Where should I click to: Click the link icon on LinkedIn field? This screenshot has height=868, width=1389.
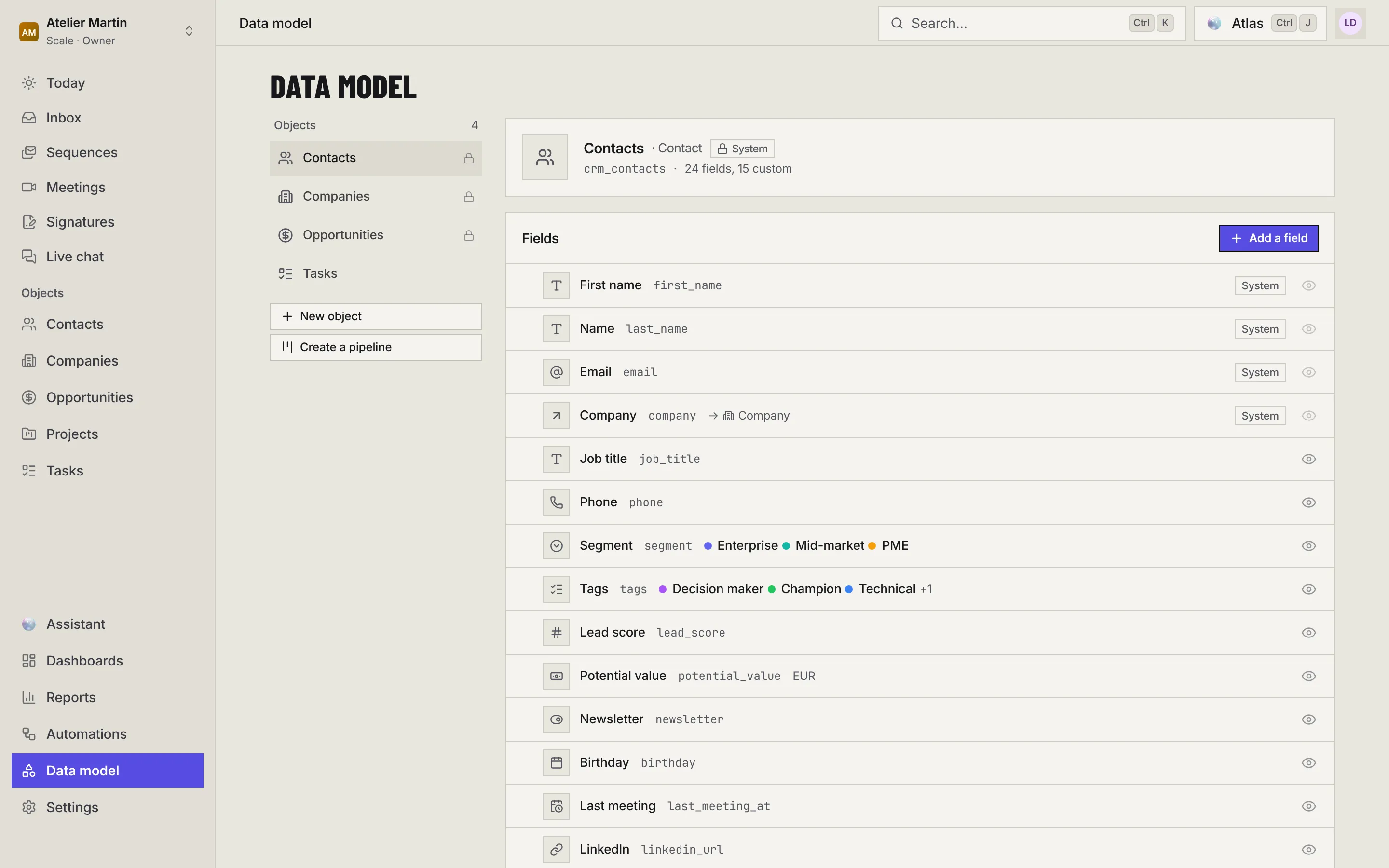click(x=556, y=849)
